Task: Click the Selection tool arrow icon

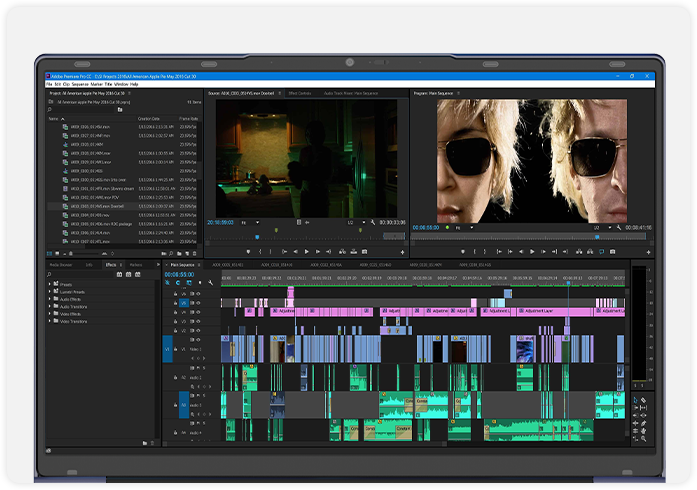Action: (635, 400)
